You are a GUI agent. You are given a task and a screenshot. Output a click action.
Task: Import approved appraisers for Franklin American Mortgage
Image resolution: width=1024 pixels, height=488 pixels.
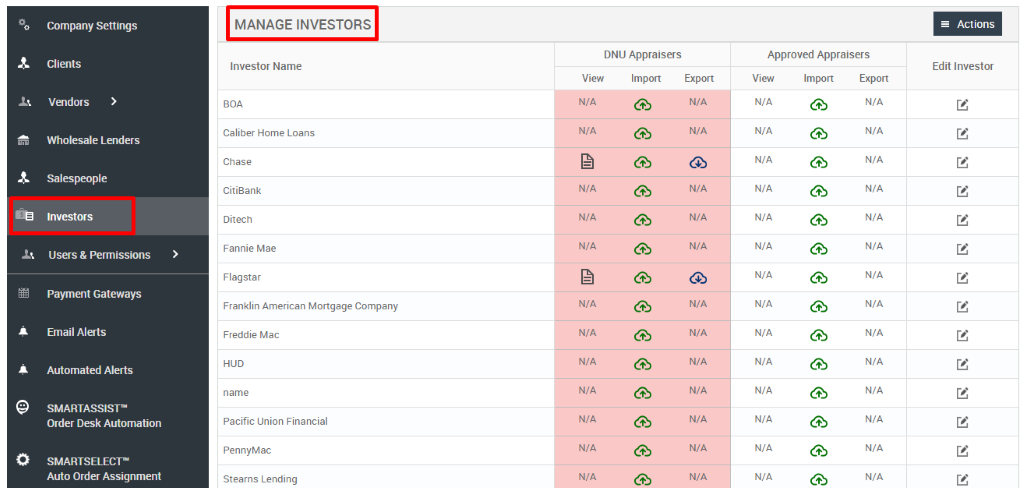pos(818,306)
